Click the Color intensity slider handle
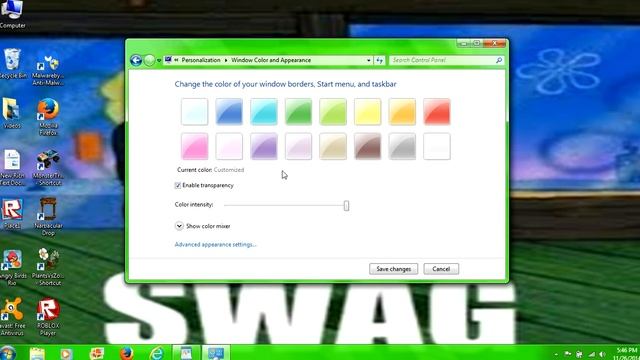The height and width of the screenshot is (360, 640). (346, 206)
